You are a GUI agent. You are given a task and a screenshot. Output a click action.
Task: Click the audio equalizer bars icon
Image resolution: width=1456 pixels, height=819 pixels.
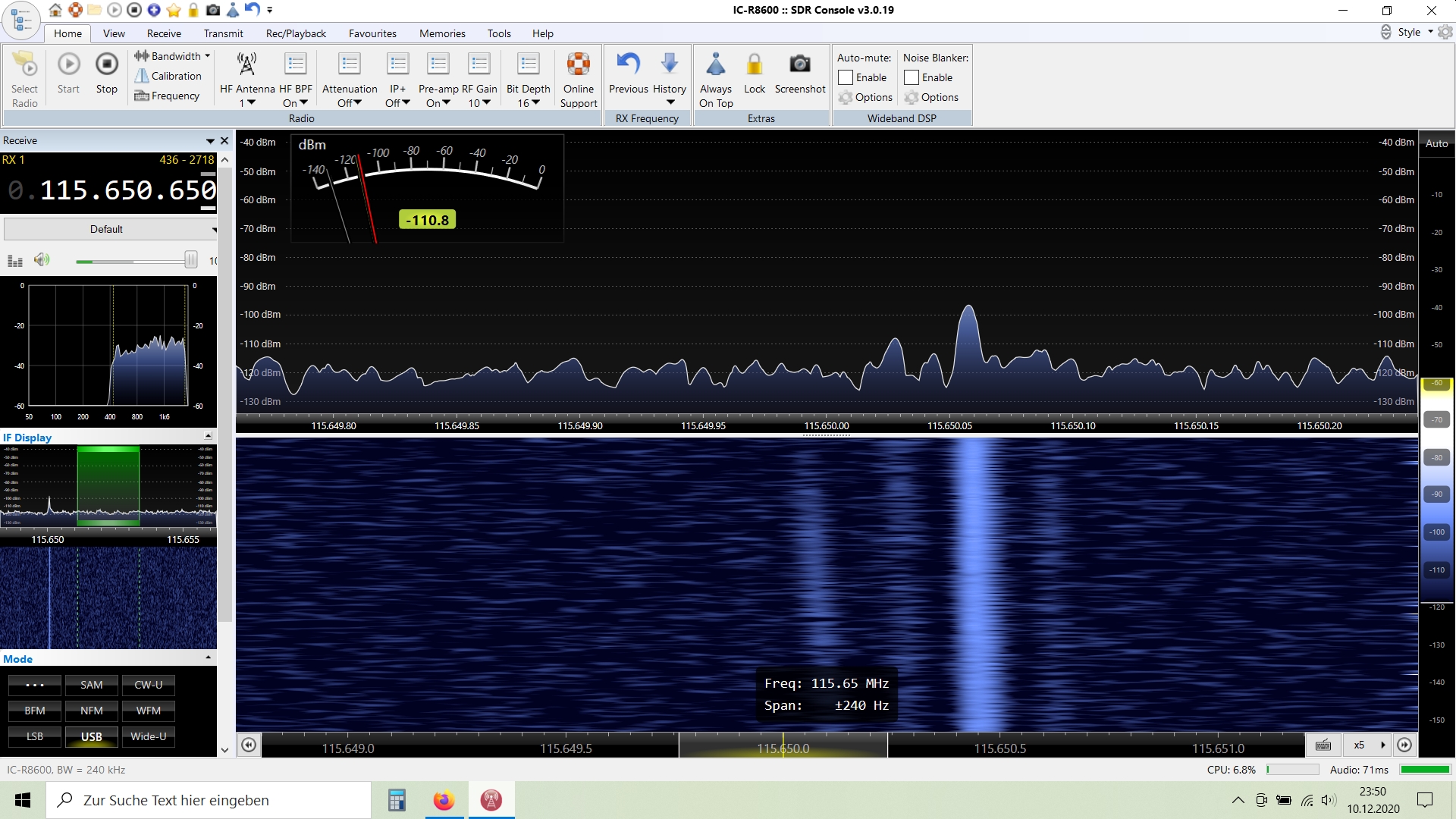(x=15, y=261)
